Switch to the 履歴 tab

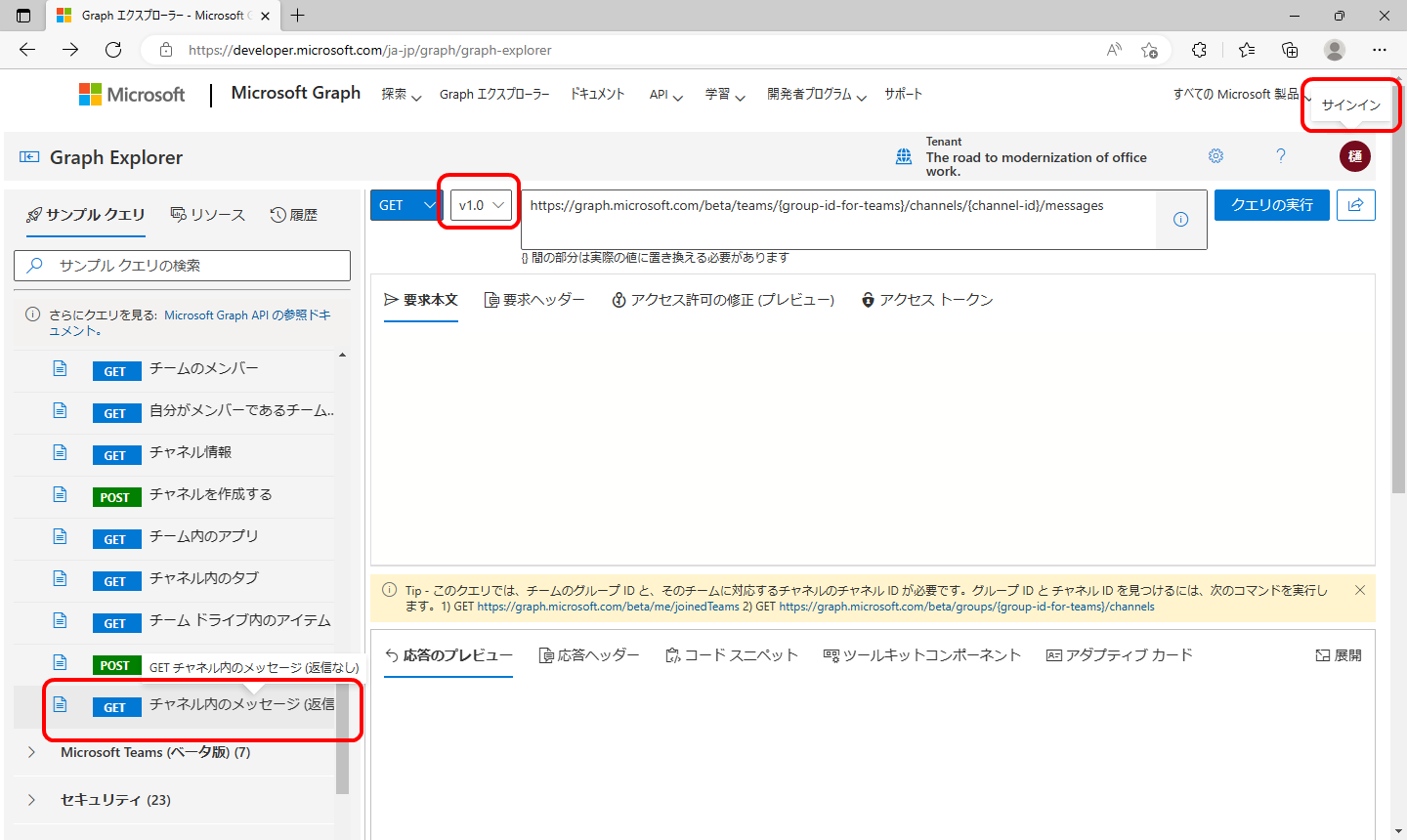click(x=294, y=215)
